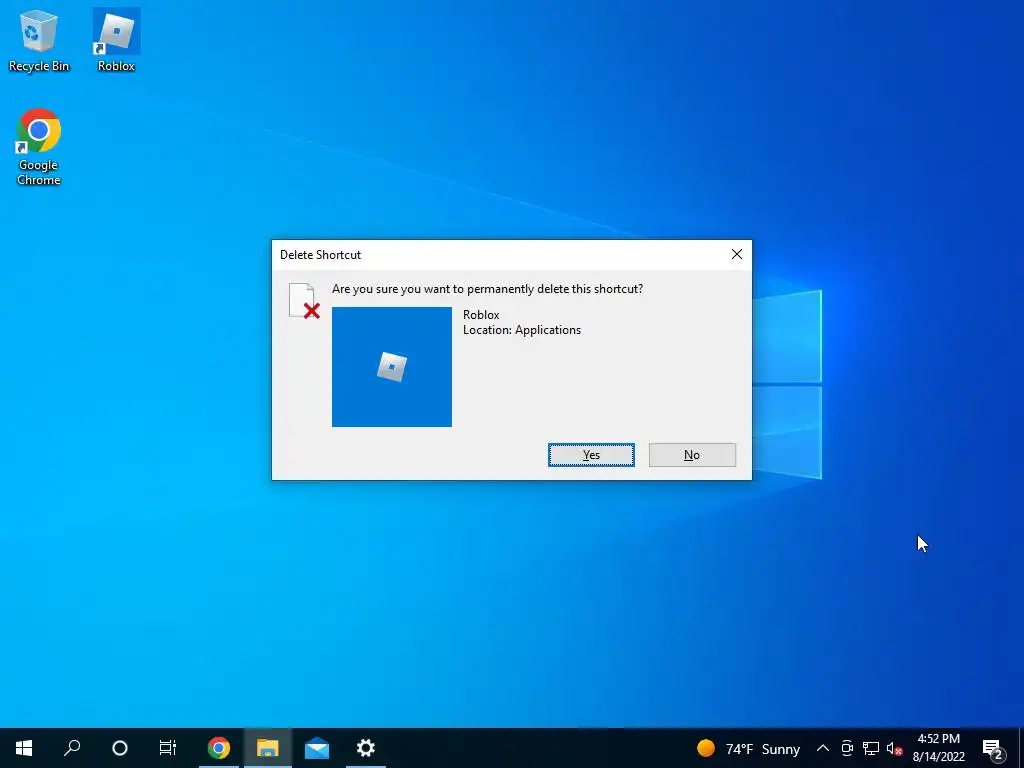Open Task View on taskbar

[x=168, y=748]
